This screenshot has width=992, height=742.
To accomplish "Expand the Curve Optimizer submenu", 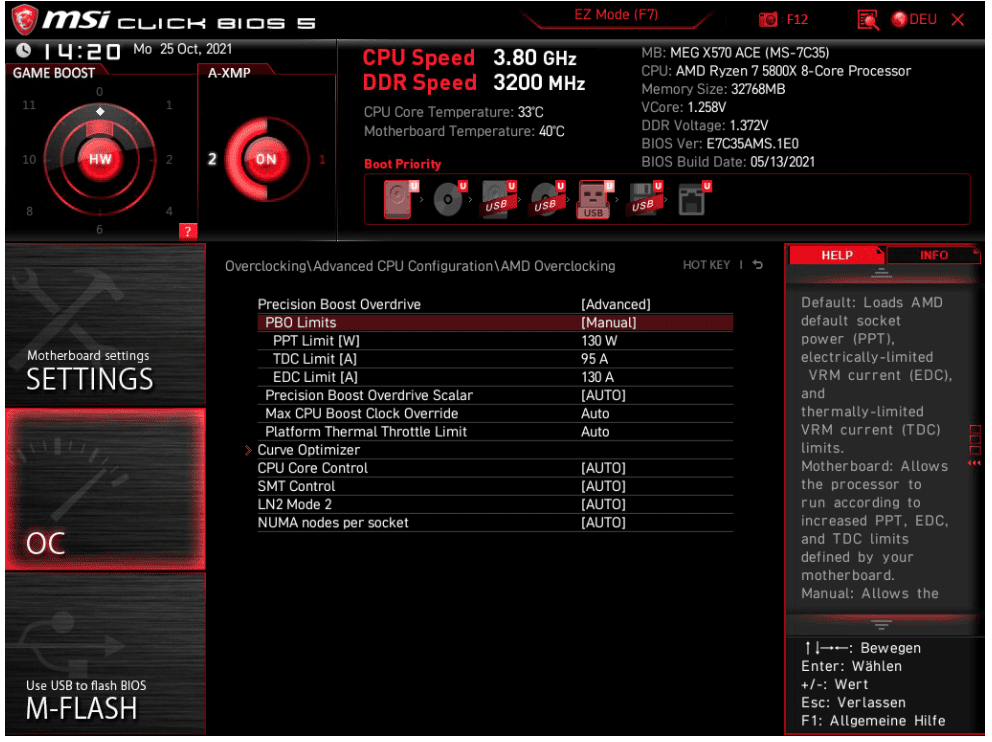I will pyautogui.click(x=308, y=450).
